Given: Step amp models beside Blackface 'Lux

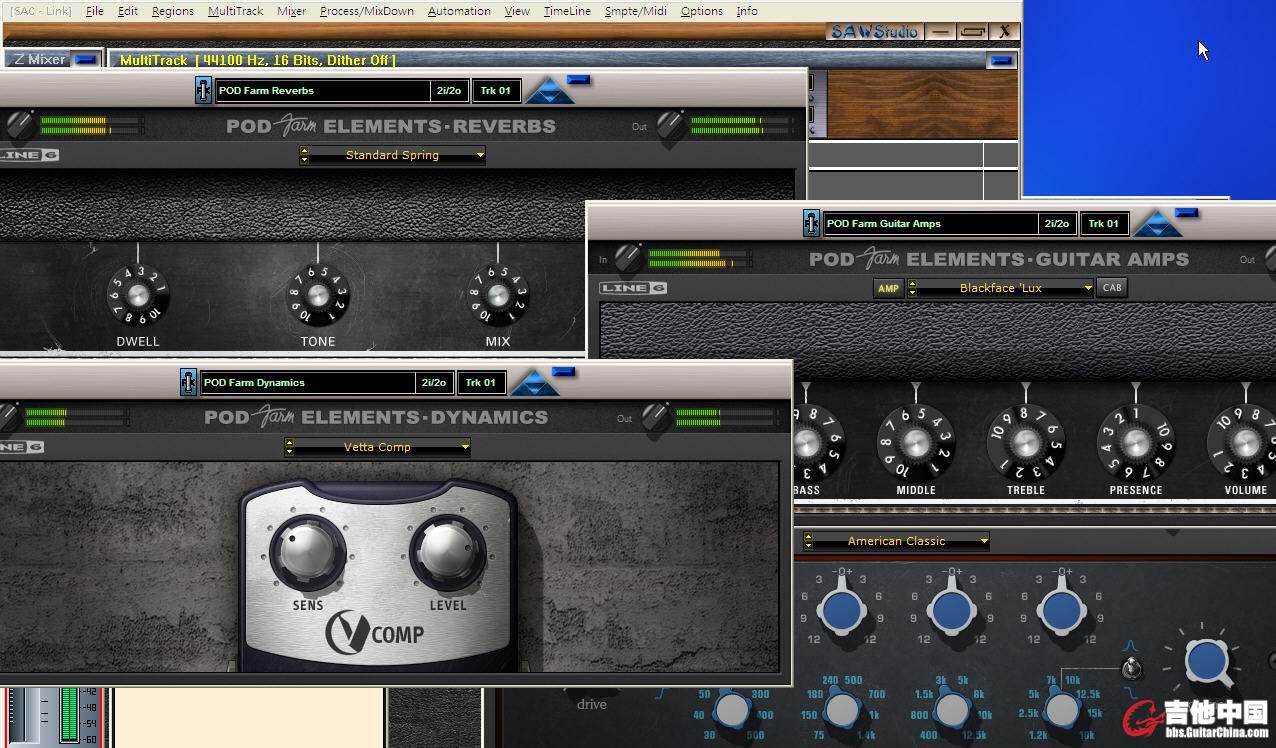Looking at the screenshot, I should [912, 288].
